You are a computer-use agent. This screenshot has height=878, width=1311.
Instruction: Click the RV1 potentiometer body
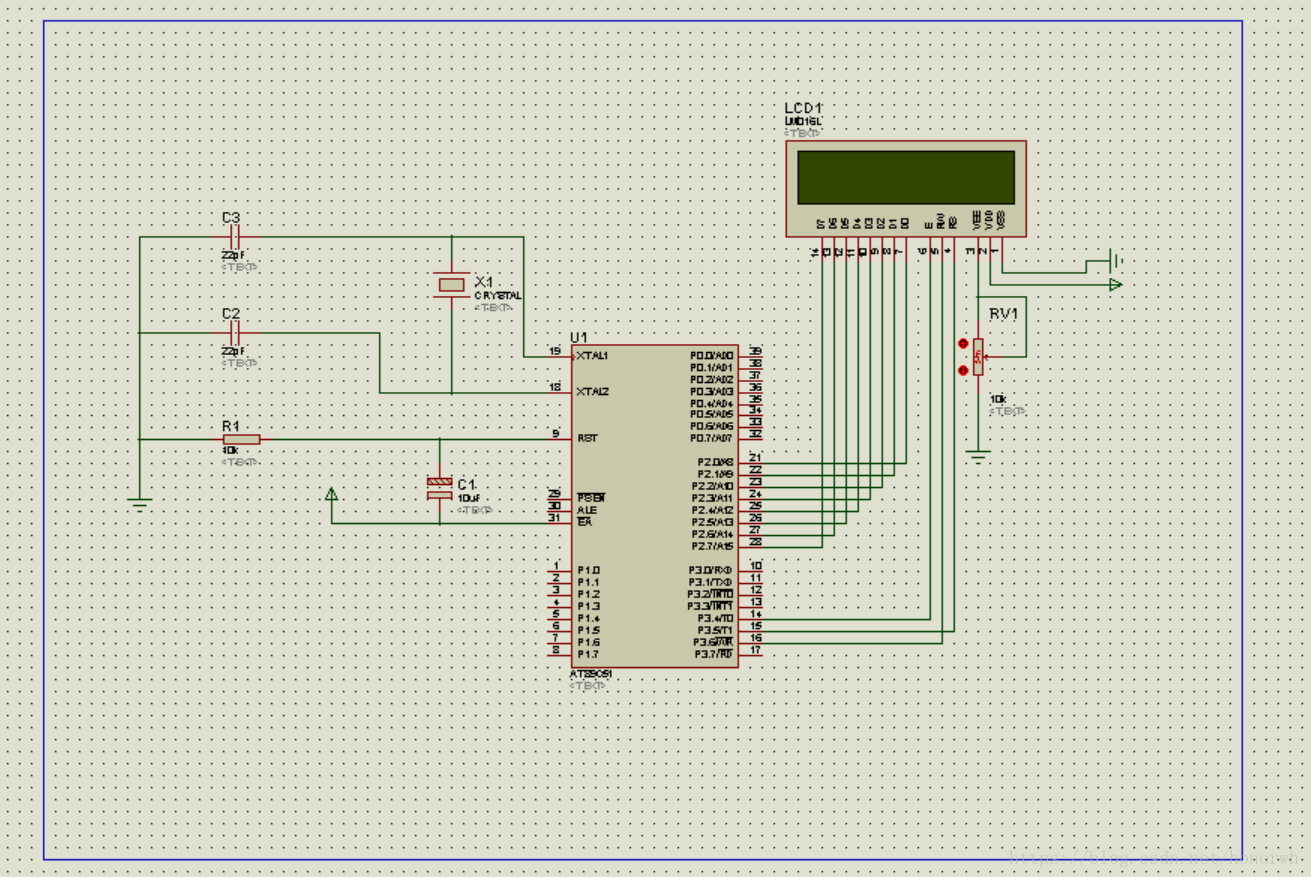[x=978, y=356]
